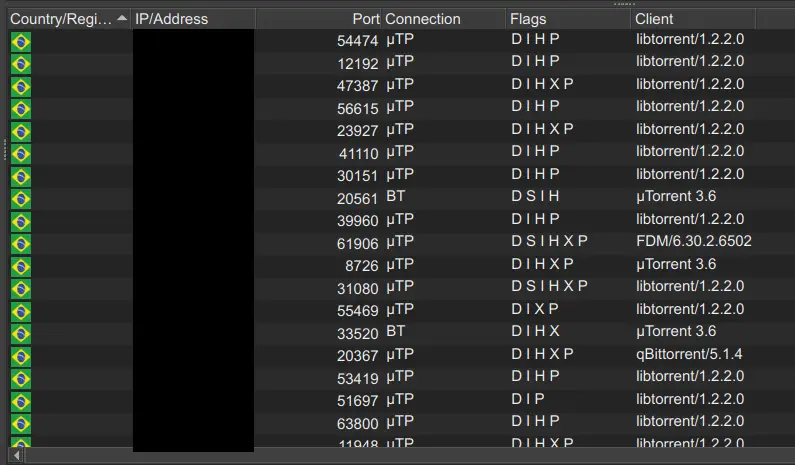Click the horizontal scrollbar's left arrow
The image size is (795, 465).
click(x=16, y=456)
